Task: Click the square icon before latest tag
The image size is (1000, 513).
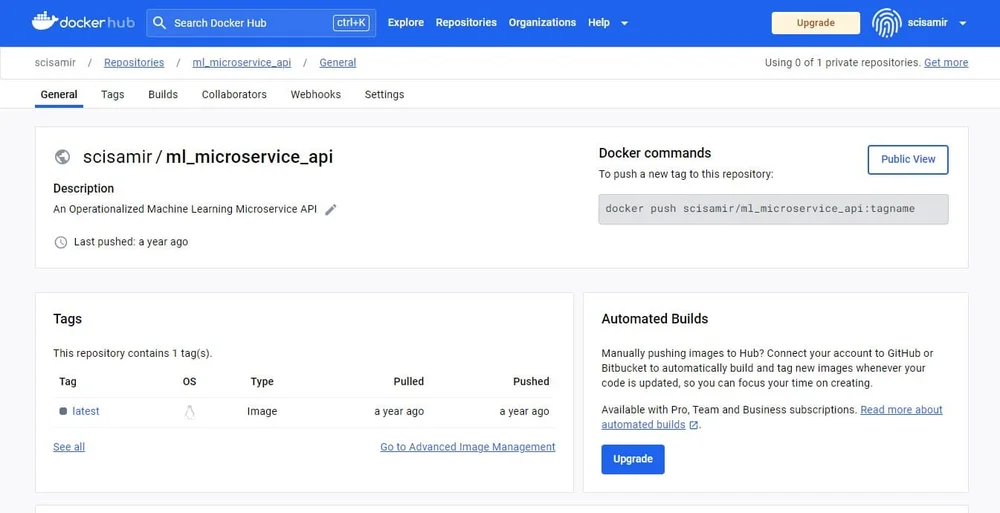Action: click(x=63, y=412)
